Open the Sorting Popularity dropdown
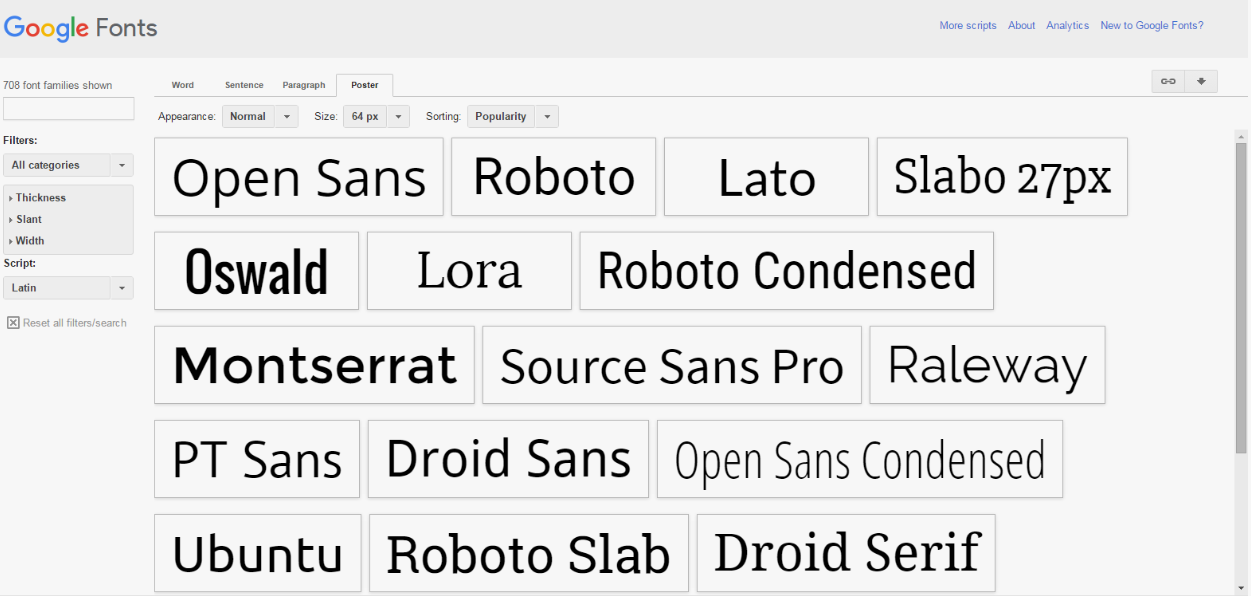1251x596 pixels. coord(513,117)
